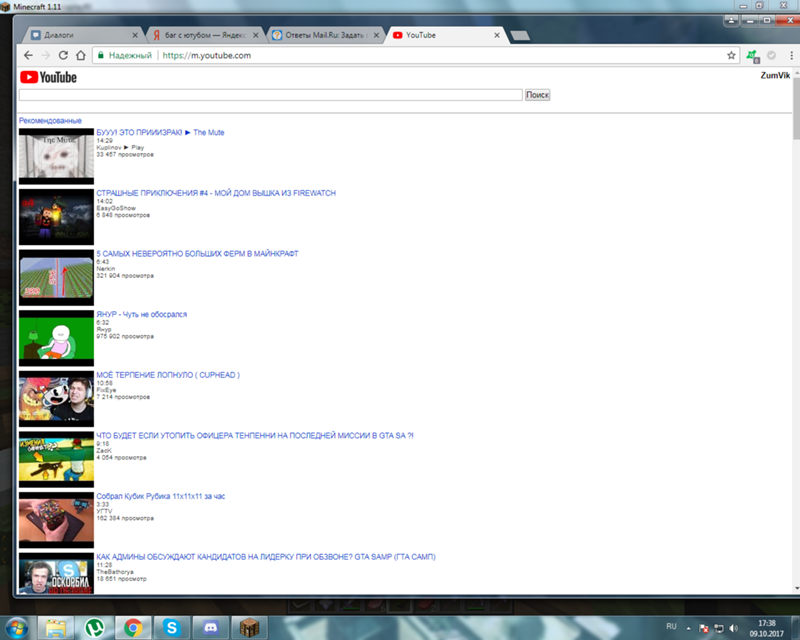Close the Ответы Mail.Ru tab
The width and height of the screenshot is (800, 640).
pyautogui.click(x=376, y=35)
